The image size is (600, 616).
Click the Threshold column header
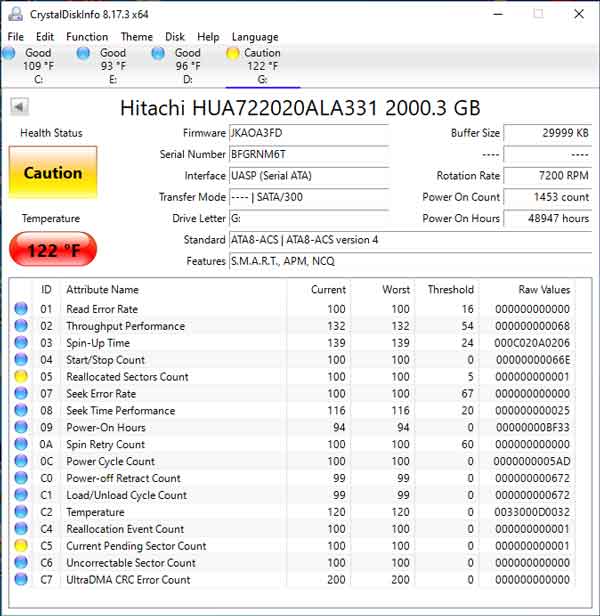451,290
